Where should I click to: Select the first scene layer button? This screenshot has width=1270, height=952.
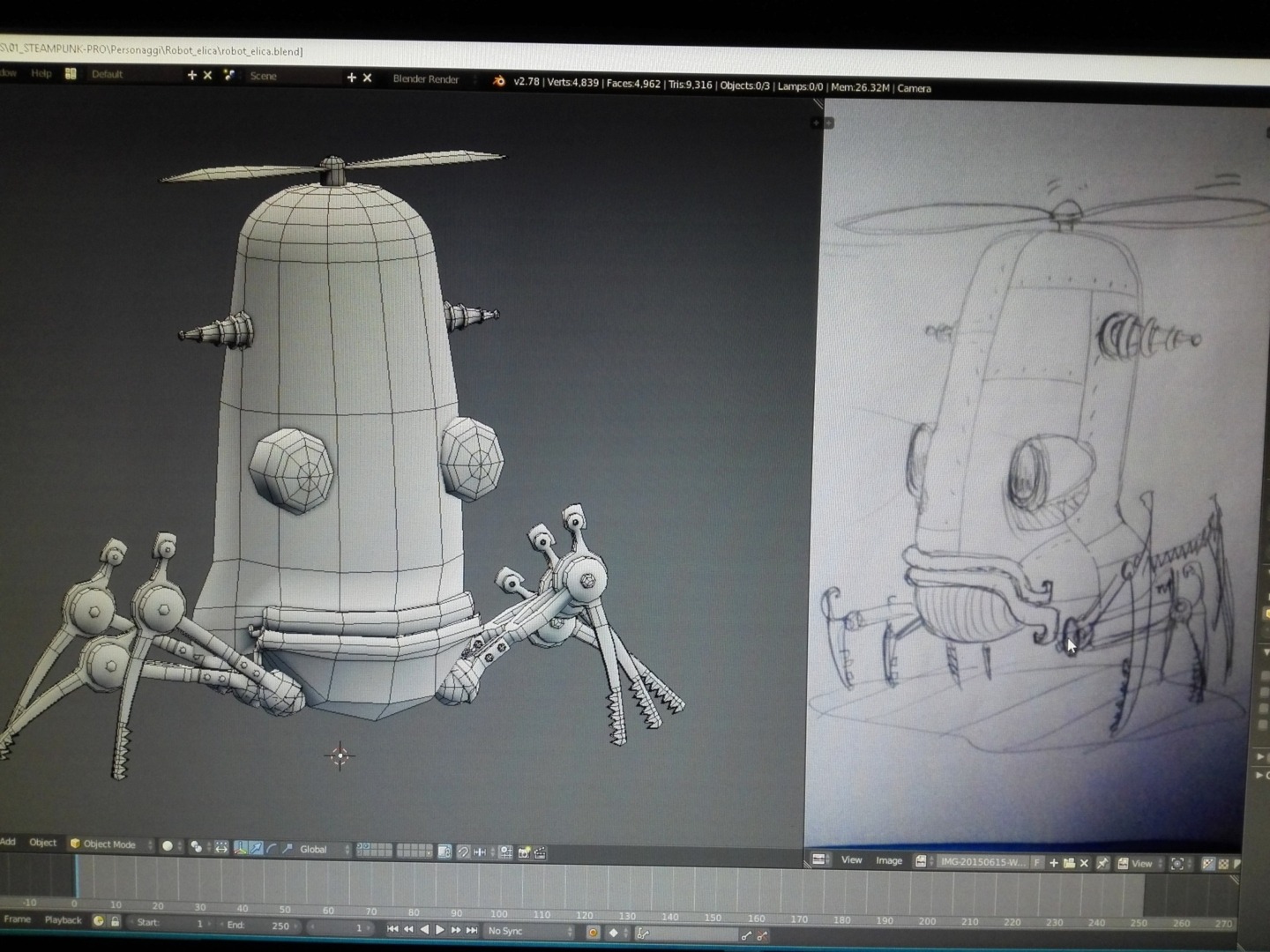[x=360, y=847]
